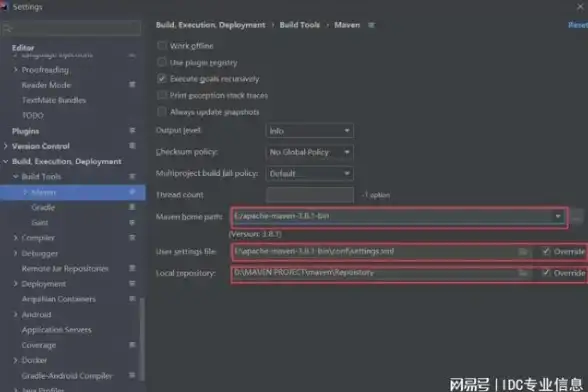Uncheck Execute goals recursively
The width and height of the screenshot is (588, 392).
tap(162, 78)
